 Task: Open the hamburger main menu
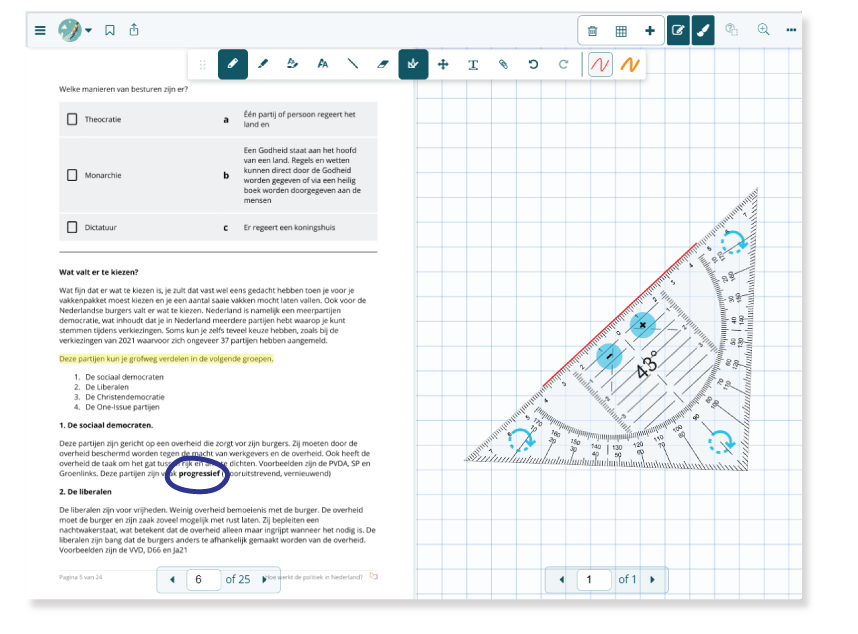(x=40, y=30)
